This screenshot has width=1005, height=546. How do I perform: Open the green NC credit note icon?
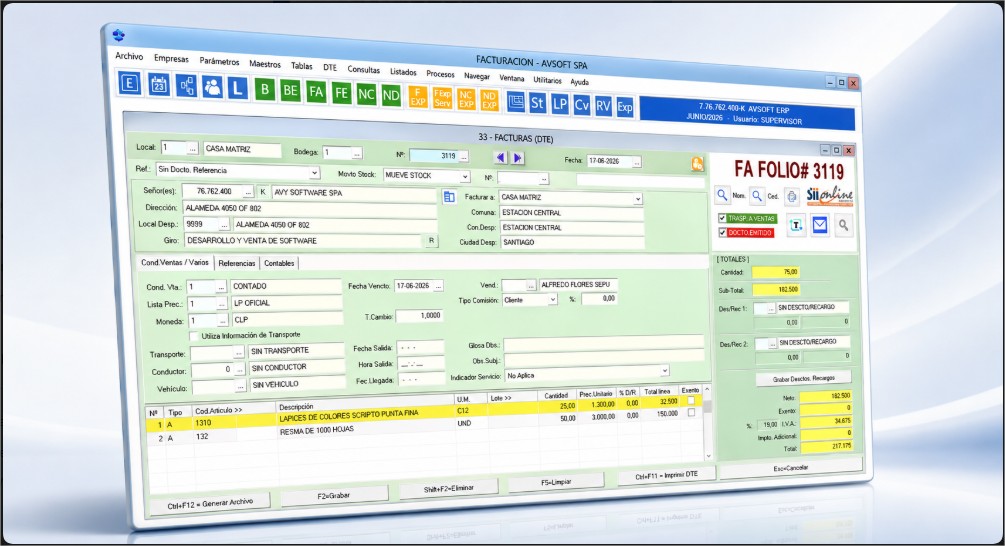[x=366, y=95]
